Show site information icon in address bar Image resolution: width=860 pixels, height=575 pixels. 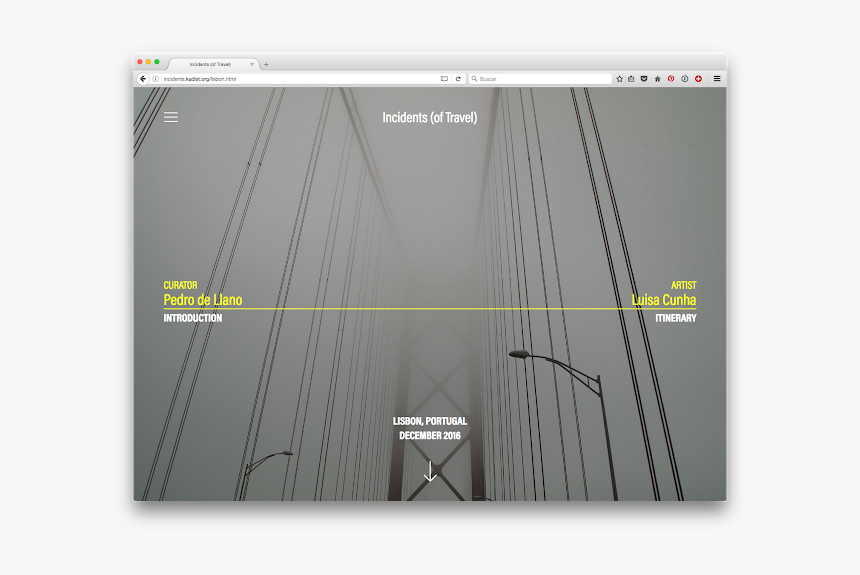(x=156, y=79)
